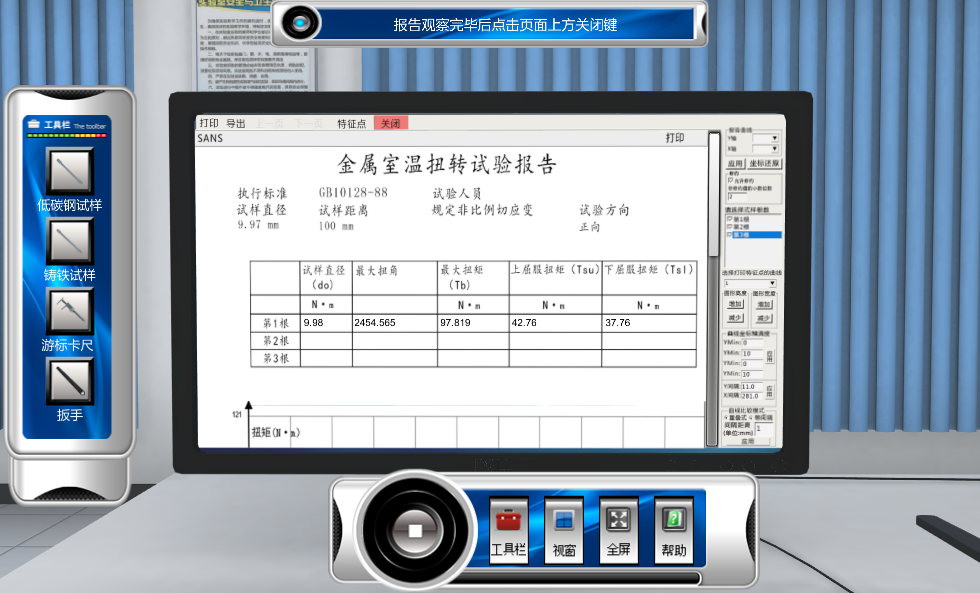Switch to 全屏 fullscreen mode

[x=619, y=521]
